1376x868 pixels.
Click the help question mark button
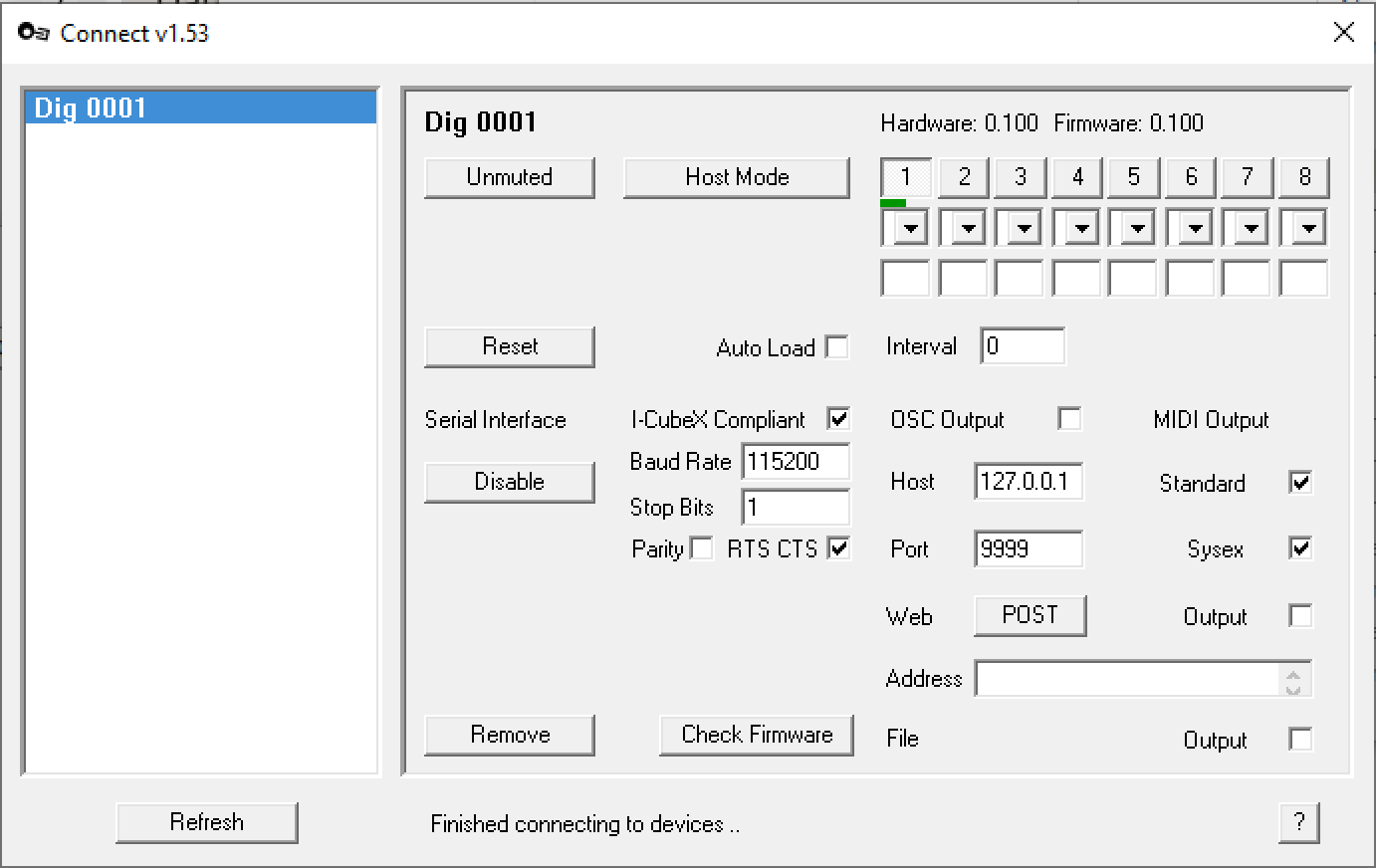(1298, 822)
